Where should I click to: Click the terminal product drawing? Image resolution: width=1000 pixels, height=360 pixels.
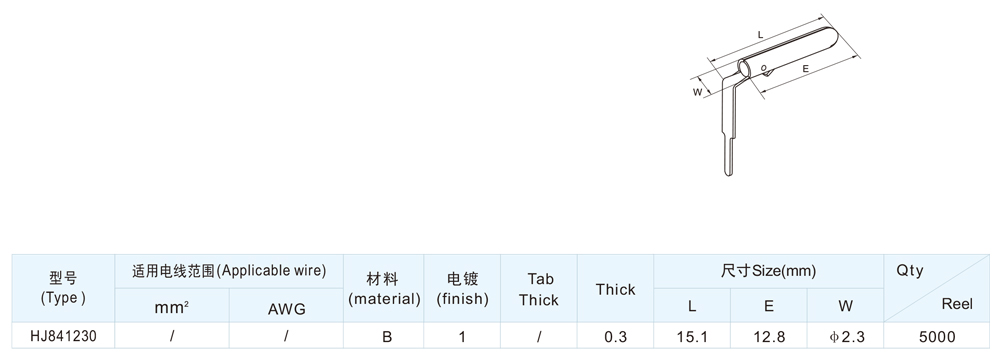pos(774,100)
